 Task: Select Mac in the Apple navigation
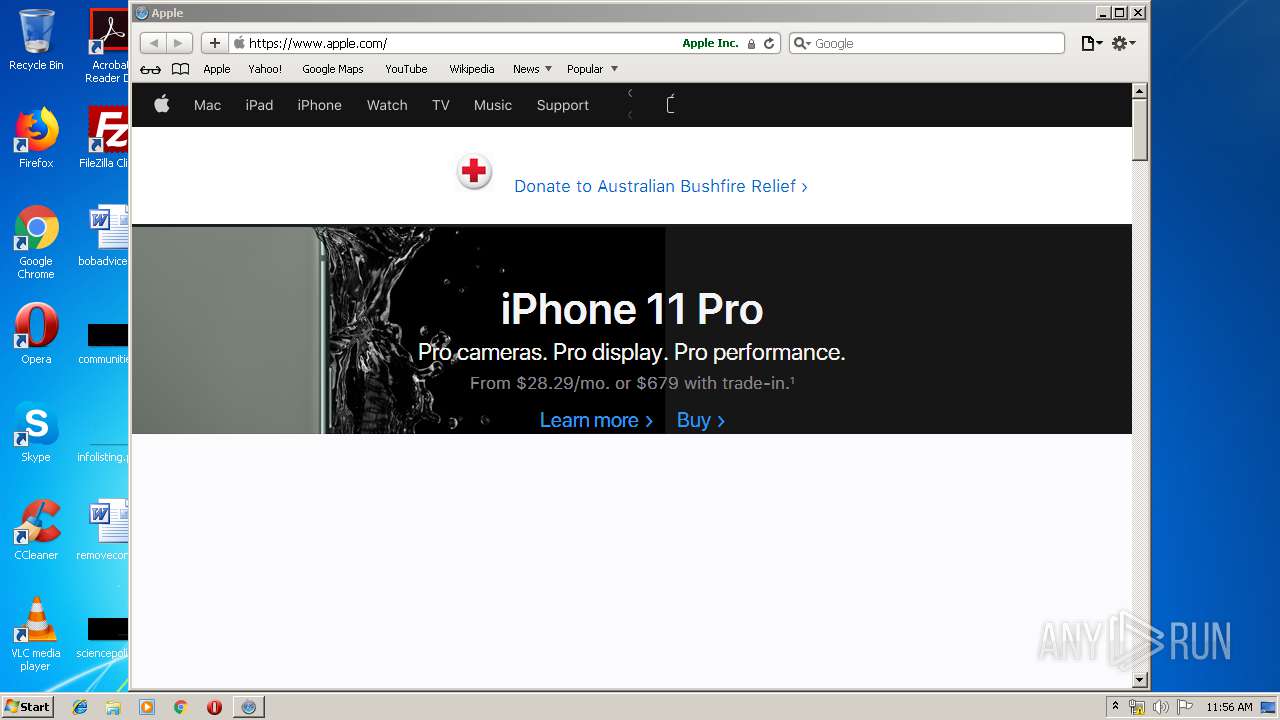pos(207,105)
